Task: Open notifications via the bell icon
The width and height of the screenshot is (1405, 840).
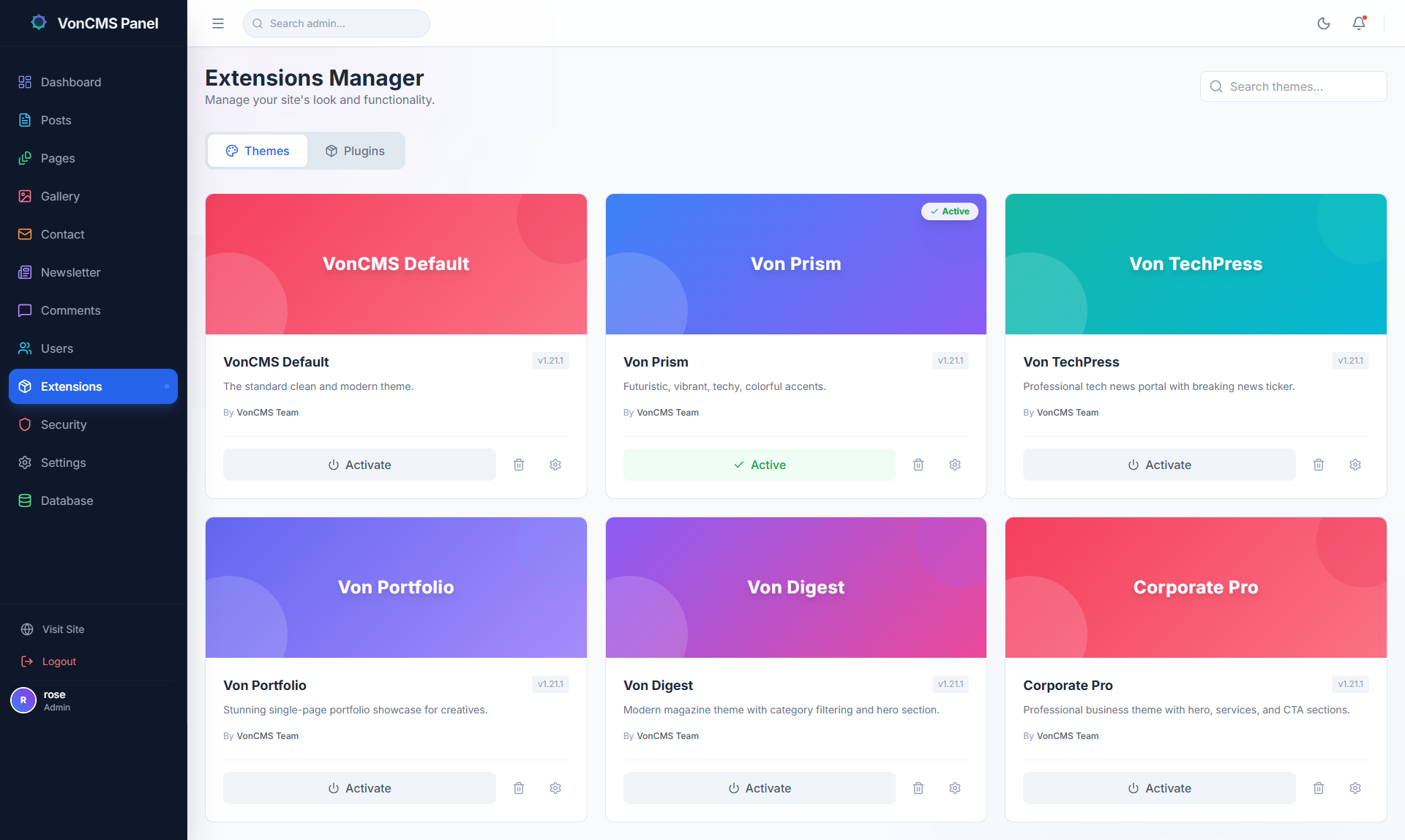Action: [x=1358, y=23]
